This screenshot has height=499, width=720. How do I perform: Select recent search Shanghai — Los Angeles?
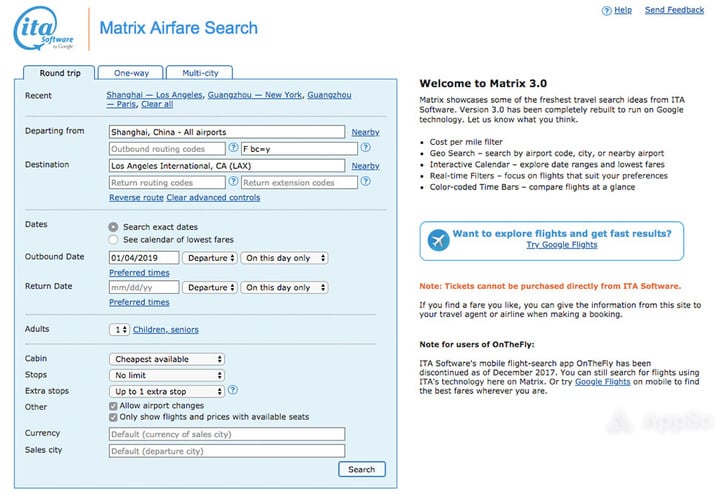point(154,95)
